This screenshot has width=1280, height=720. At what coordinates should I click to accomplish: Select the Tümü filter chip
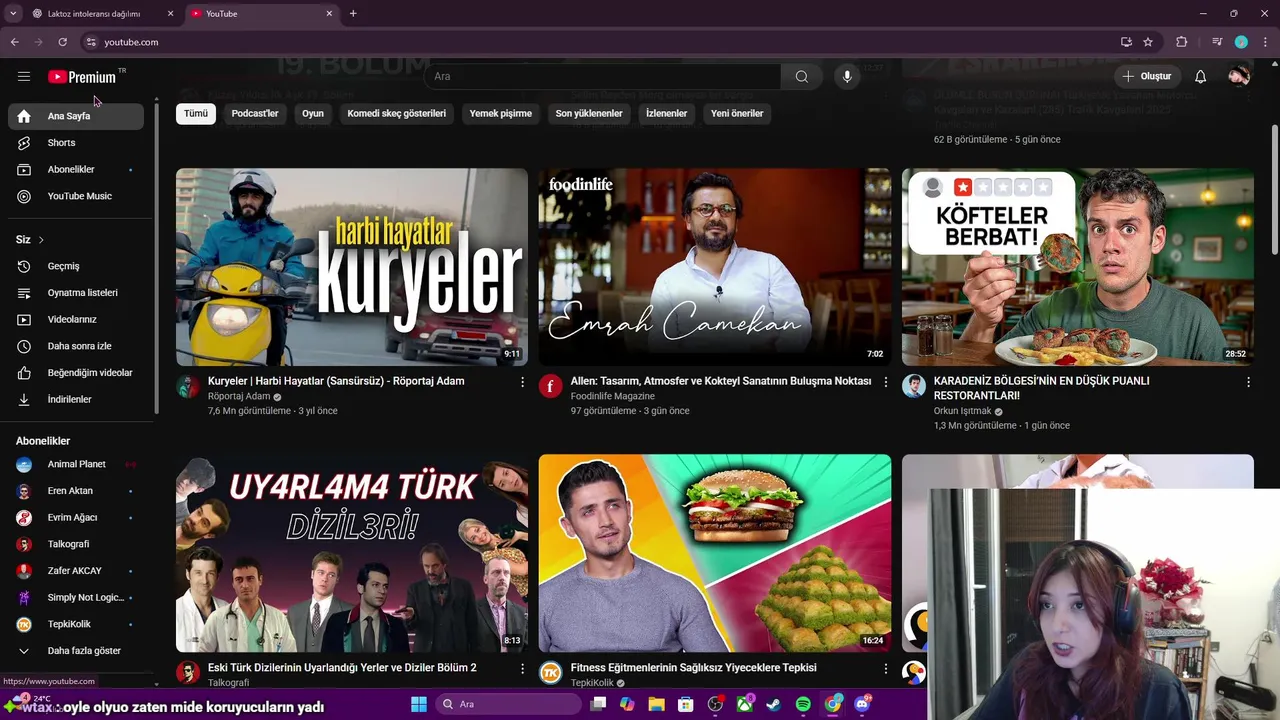pos(196,113)
